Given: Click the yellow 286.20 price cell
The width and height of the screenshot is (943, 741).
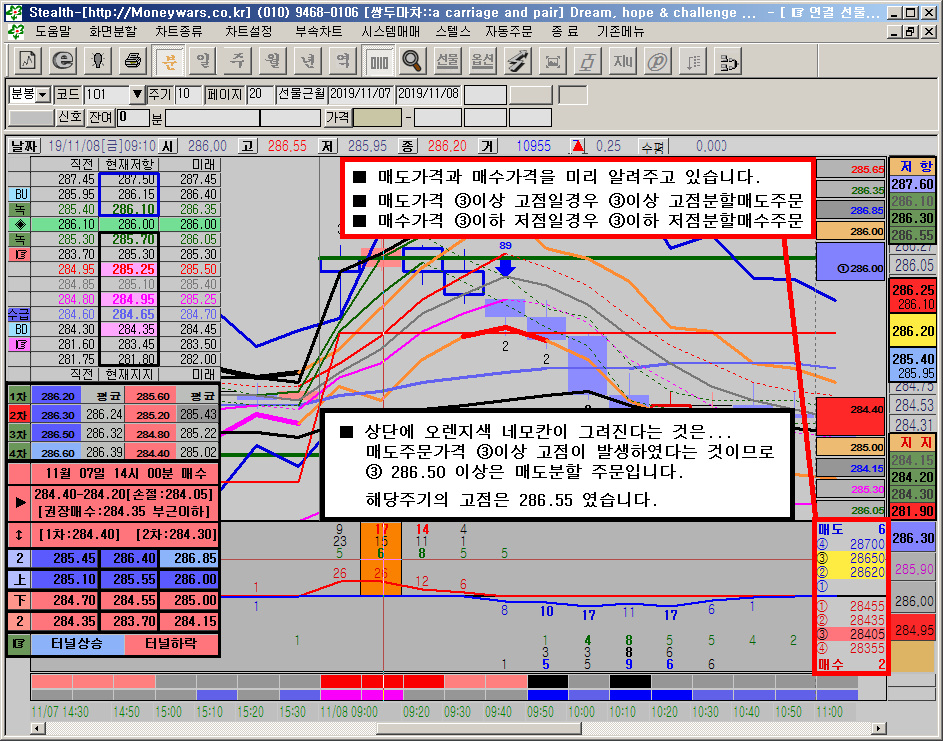Looking at the screenshot, I should coord(912,331).
